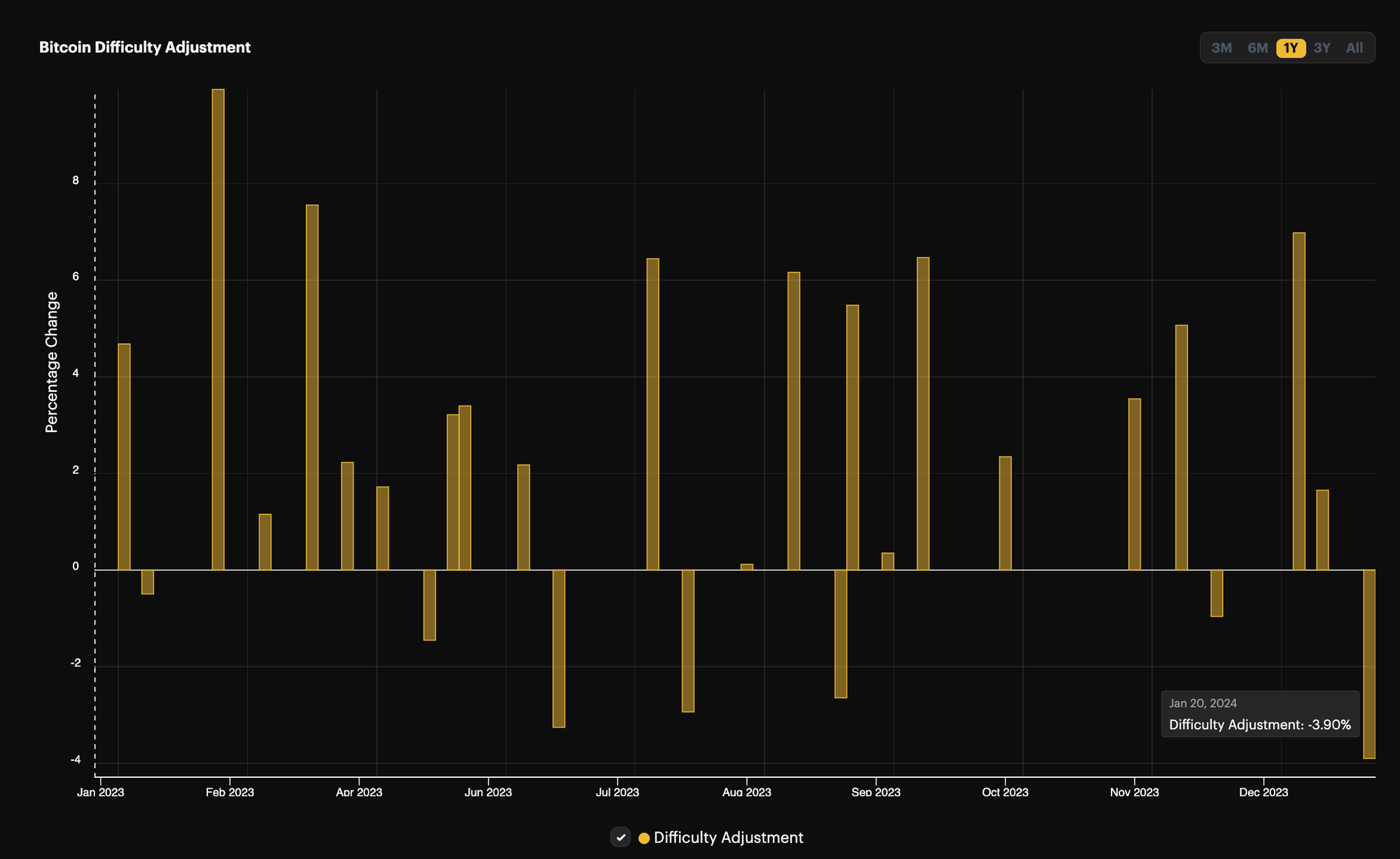This screenshot has height=859, width=1400.
Task: Select the 6M time range
Action: [1256, 48]
